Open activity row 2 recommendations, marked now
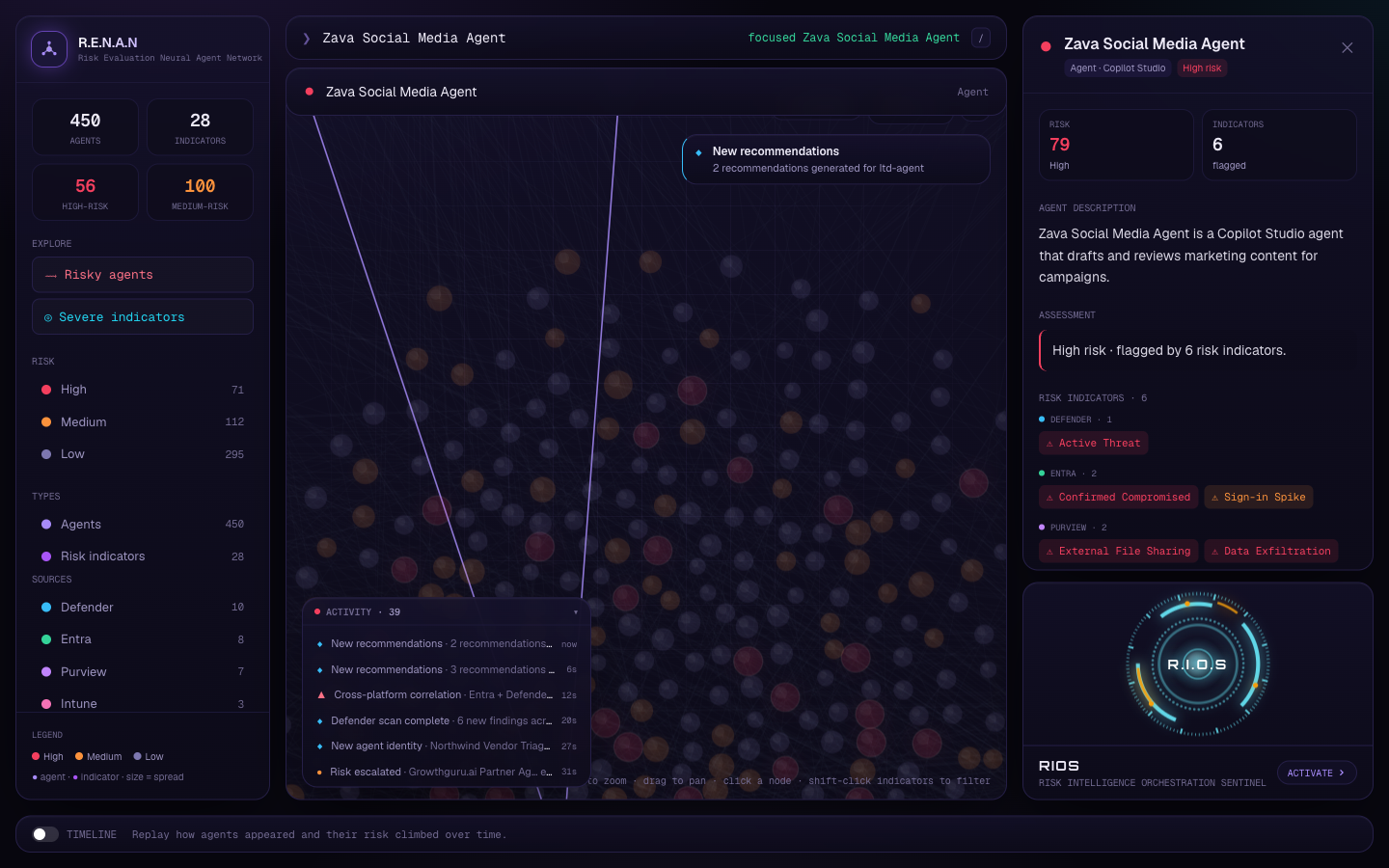The width and height of the screenshot is (1389, 868). pyautogui.click(x=447, y=644)
